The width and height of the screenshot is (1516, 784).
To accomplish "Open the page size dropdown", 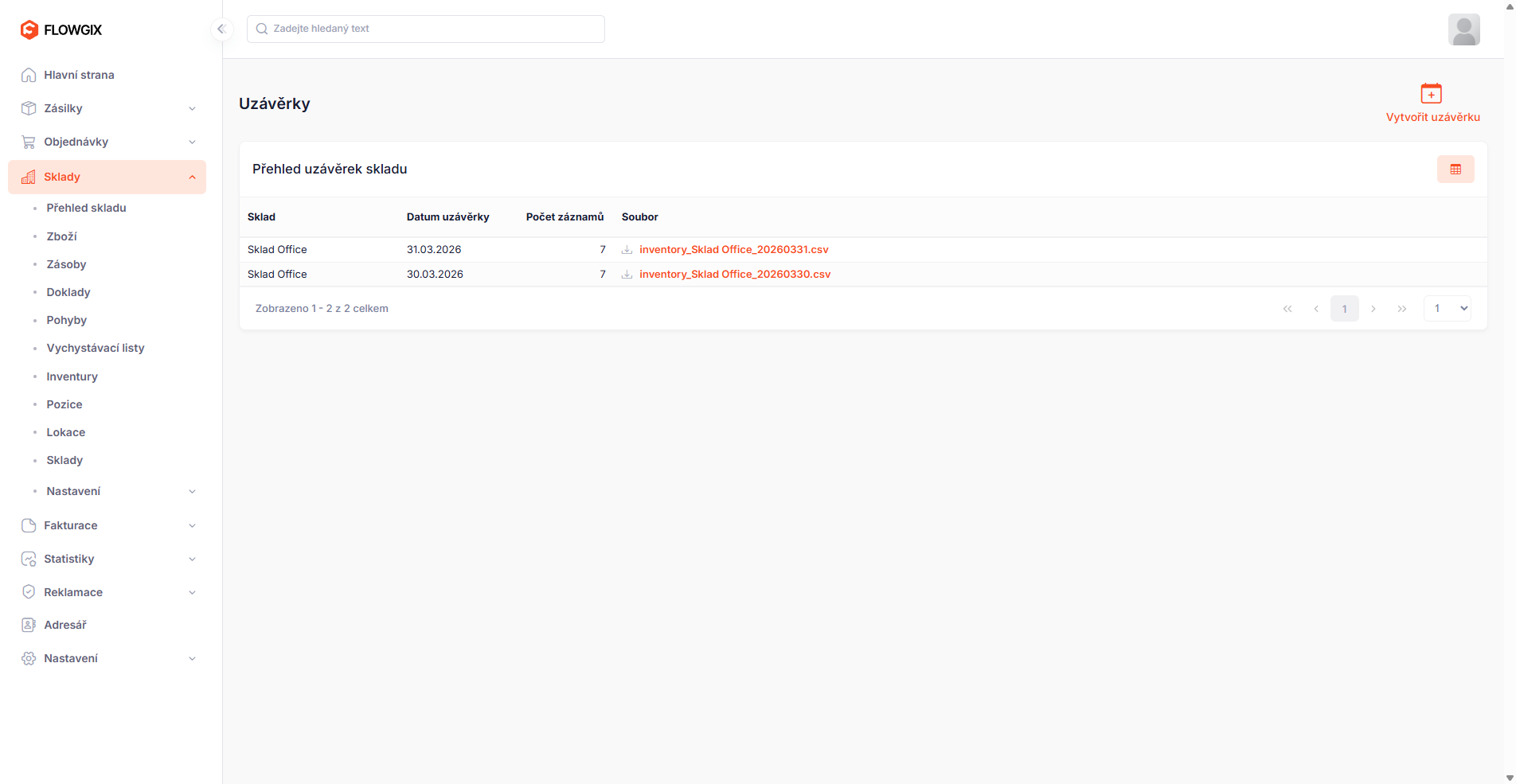I will (x=1446, y=309).
